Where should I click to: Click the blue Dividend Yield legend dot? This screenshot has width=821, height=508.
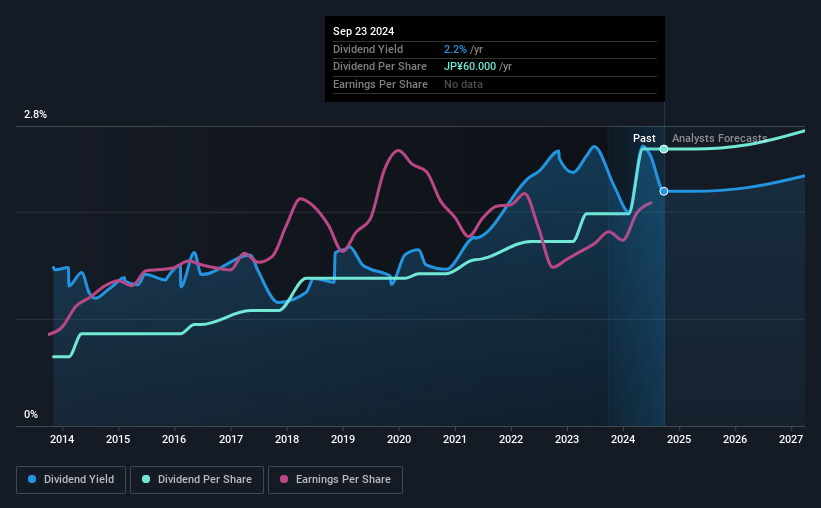tap(32, 479)
